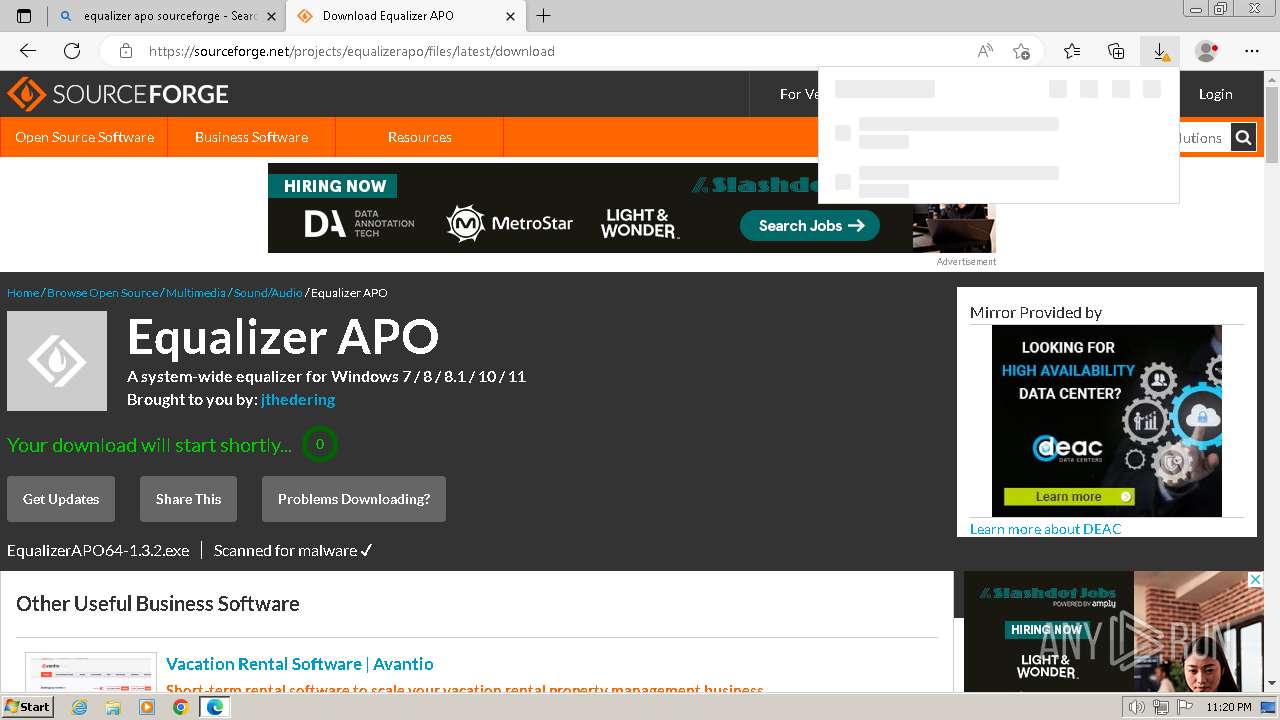Click the Problems Downloading? button

[x=354, y=499]
